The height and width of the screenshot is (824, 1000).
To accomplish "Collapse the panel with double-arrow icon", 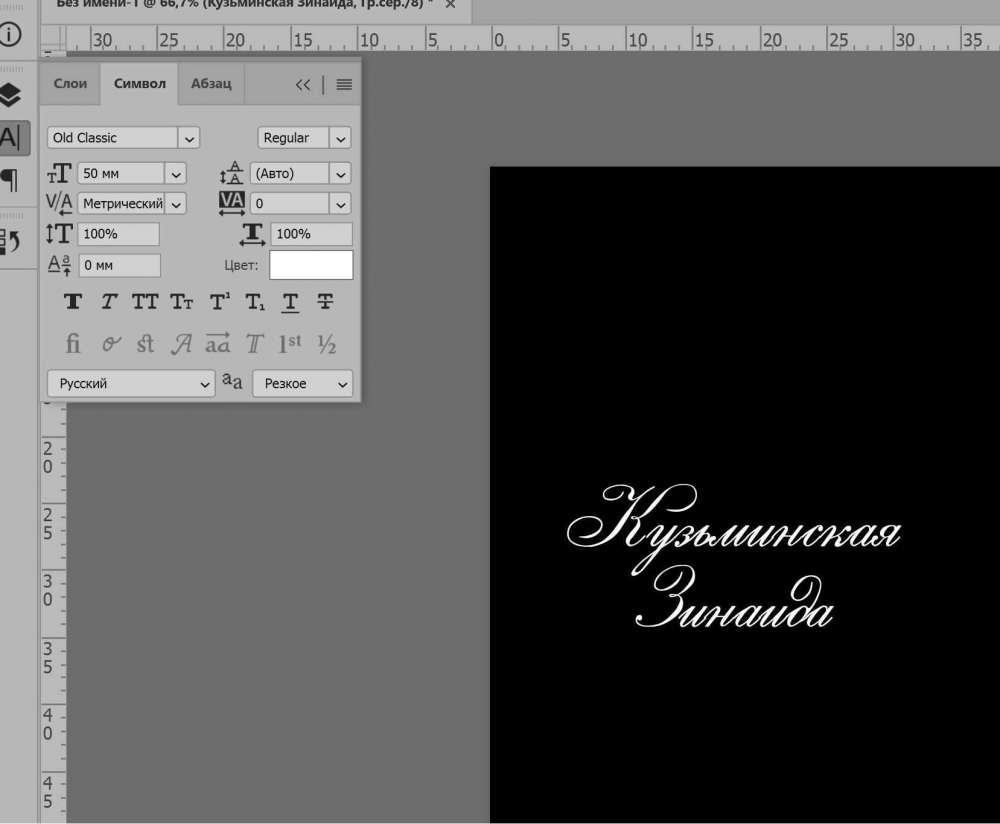I will pos(303,85).
